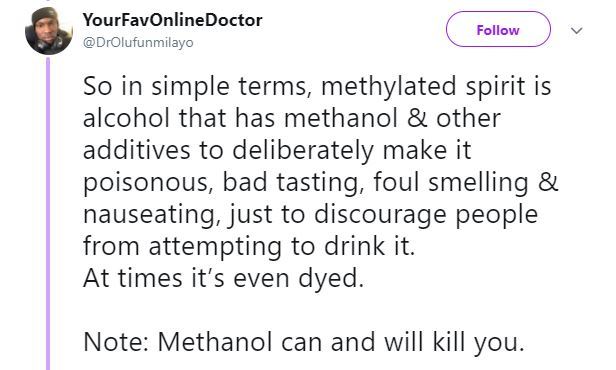Open the tweet options chevron menu
The height and width of the screenshot is (370, 616).
(x=576, y=30)
